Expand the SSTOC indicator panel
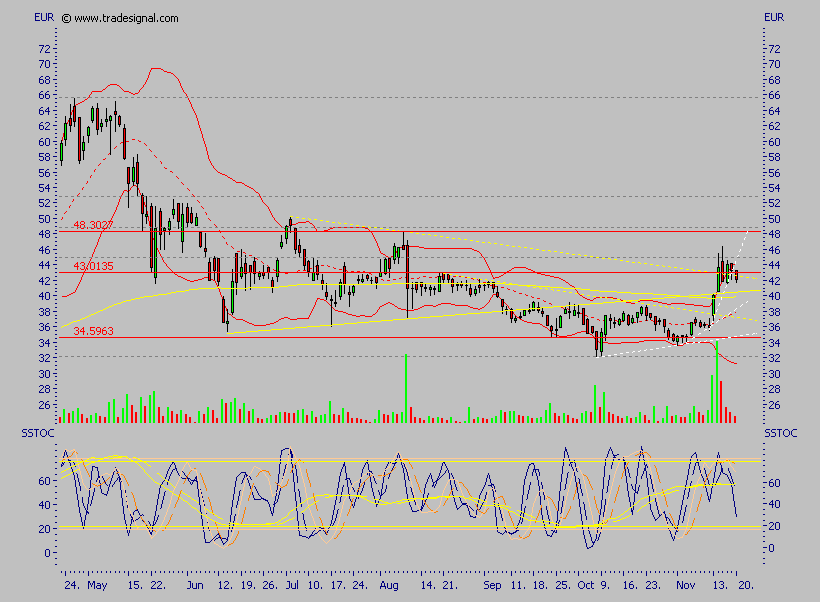Screen dimensions: 820x602 point(400,500)
